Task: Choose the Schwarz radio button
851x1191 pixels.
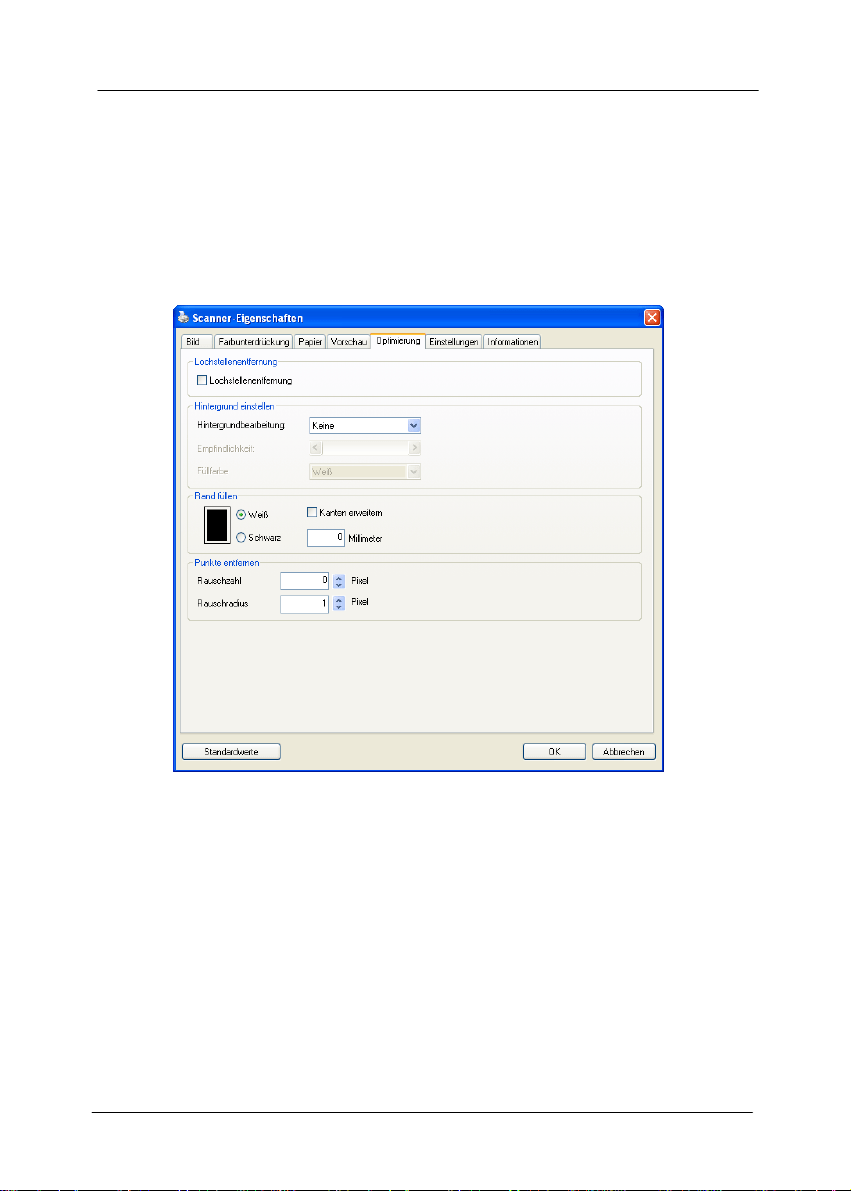Action: [x=241, y=537]
